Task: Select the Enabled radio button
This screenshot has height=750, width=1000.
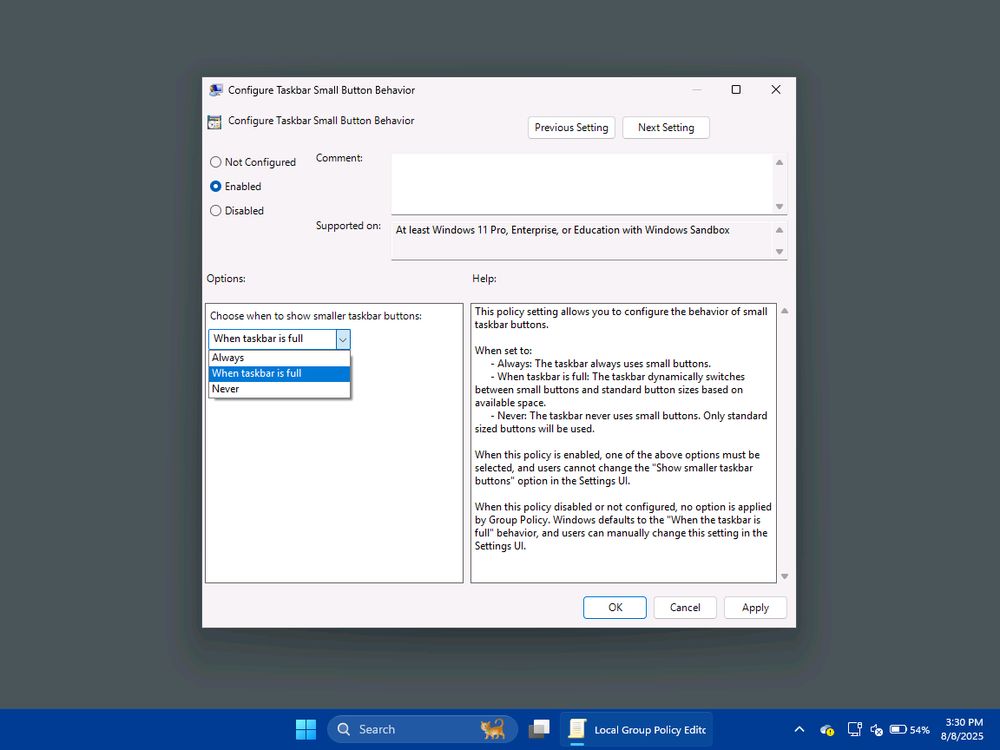Action: (216, 186)
